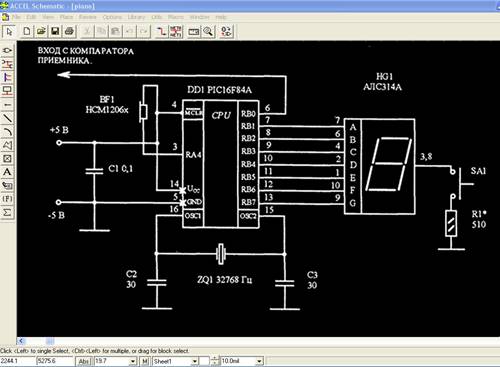Toggle the M button in status bar
Image resolution: width=500 pixels, height=367 pixels.
[145, 361]
